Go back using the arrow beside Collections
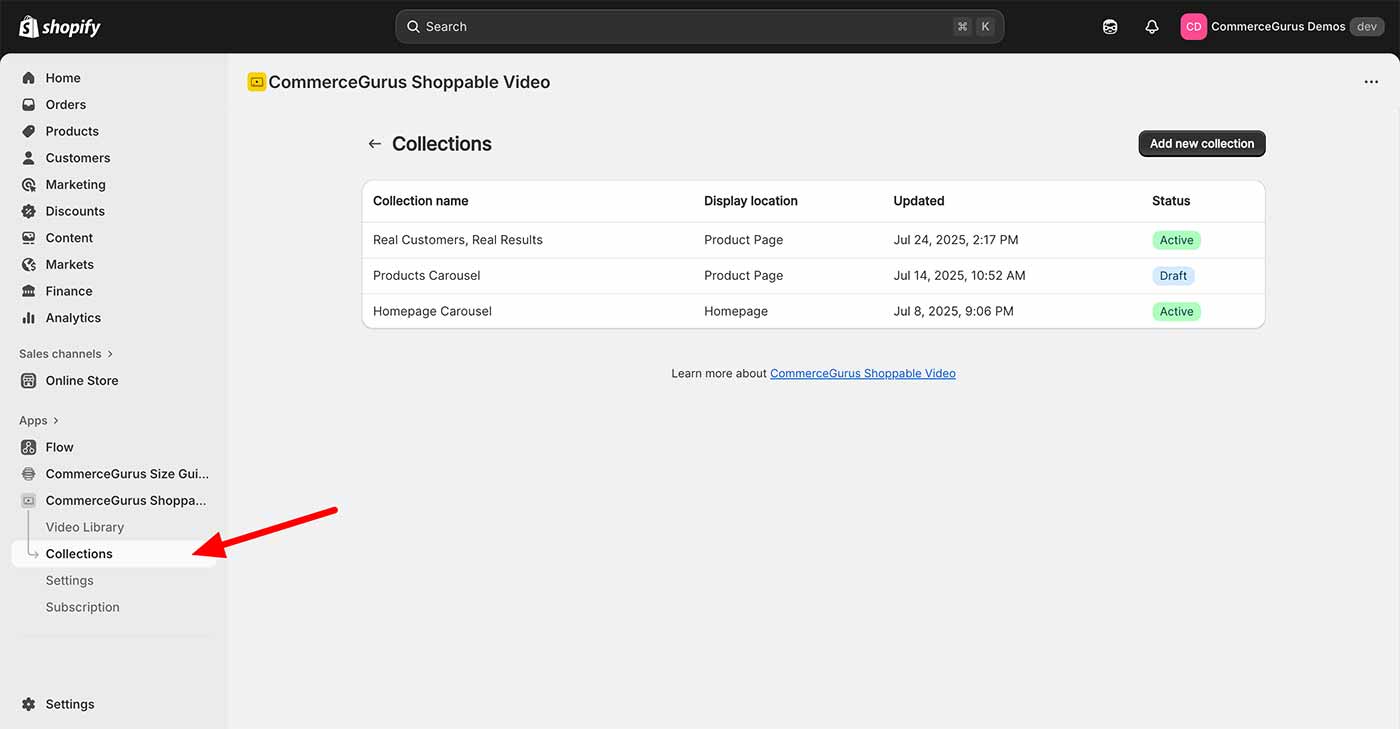This screenshot has height=729, width=1400. (x=374, y=143)
